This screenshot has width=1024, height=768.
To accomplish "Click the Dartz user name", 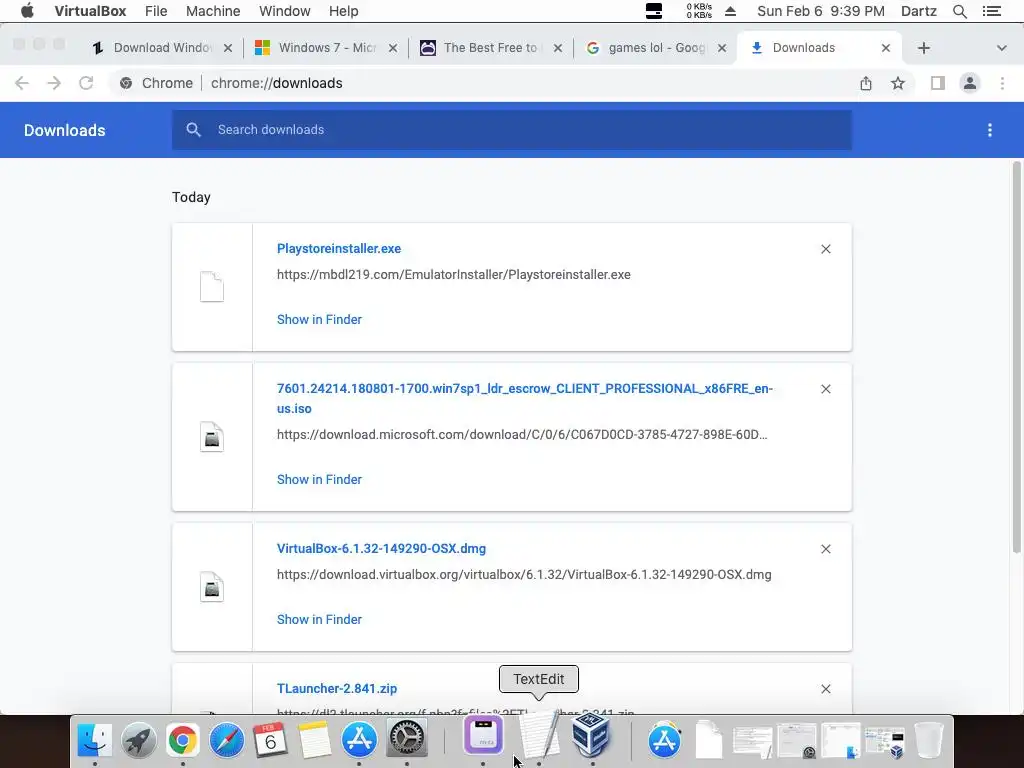I will 918,11.
